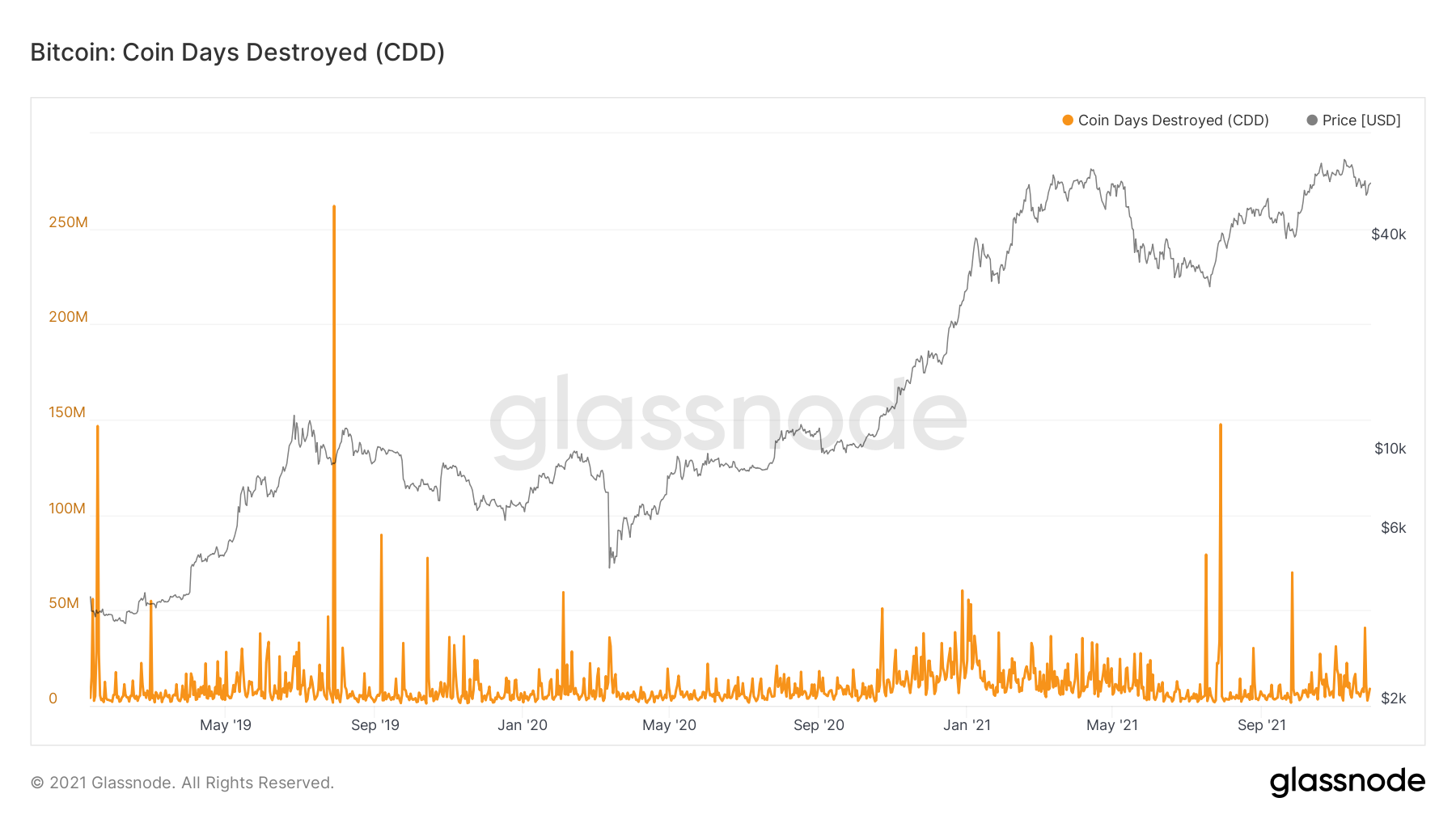Screen dimensions: 1456x819
Task: Toggle the Coin Days Destroyed (CDD) legend label
Action: (x=1173, y=120)
